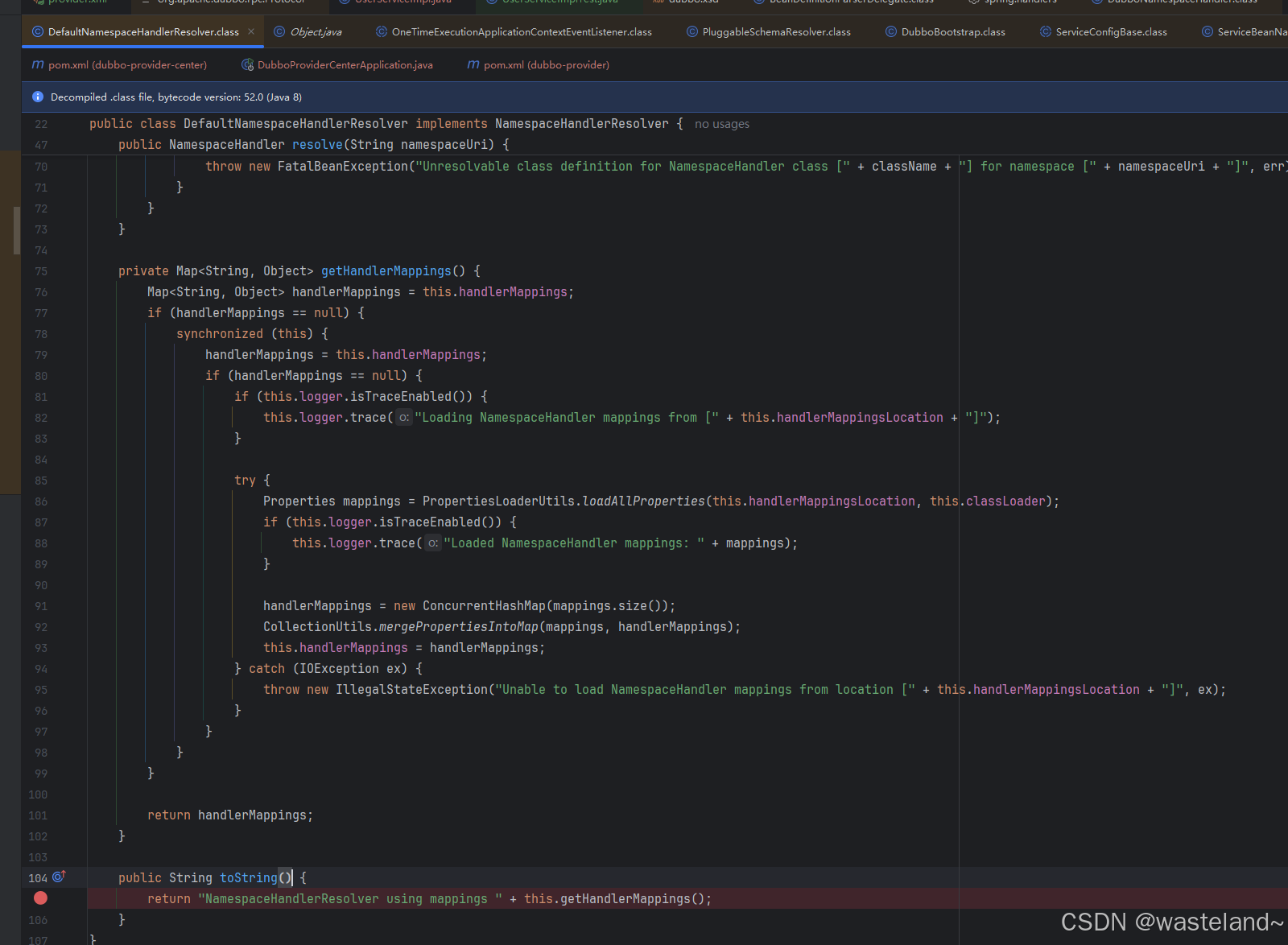Click the info icon in the decompiled file banner
The height and width of the screenshot is (945, 1288).
tap(37, 97)
